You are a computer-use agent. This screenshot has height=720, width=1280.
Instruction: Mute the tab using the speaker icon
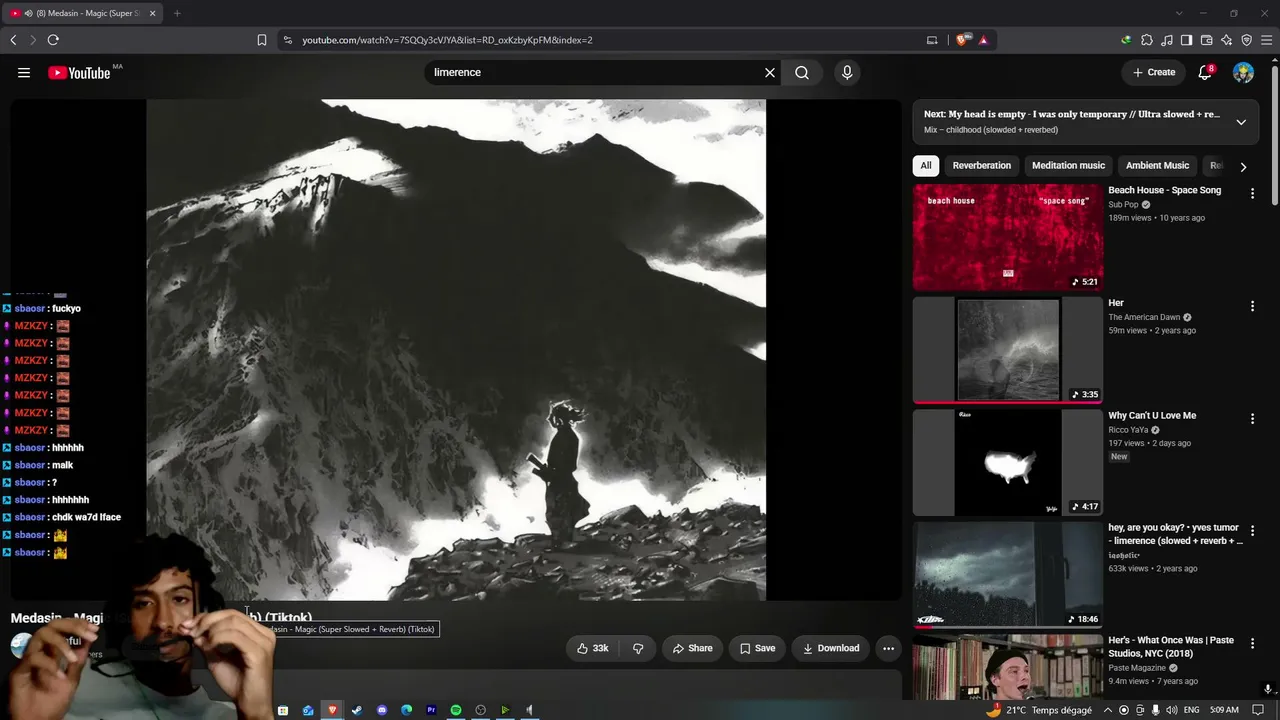pos(27,13)
